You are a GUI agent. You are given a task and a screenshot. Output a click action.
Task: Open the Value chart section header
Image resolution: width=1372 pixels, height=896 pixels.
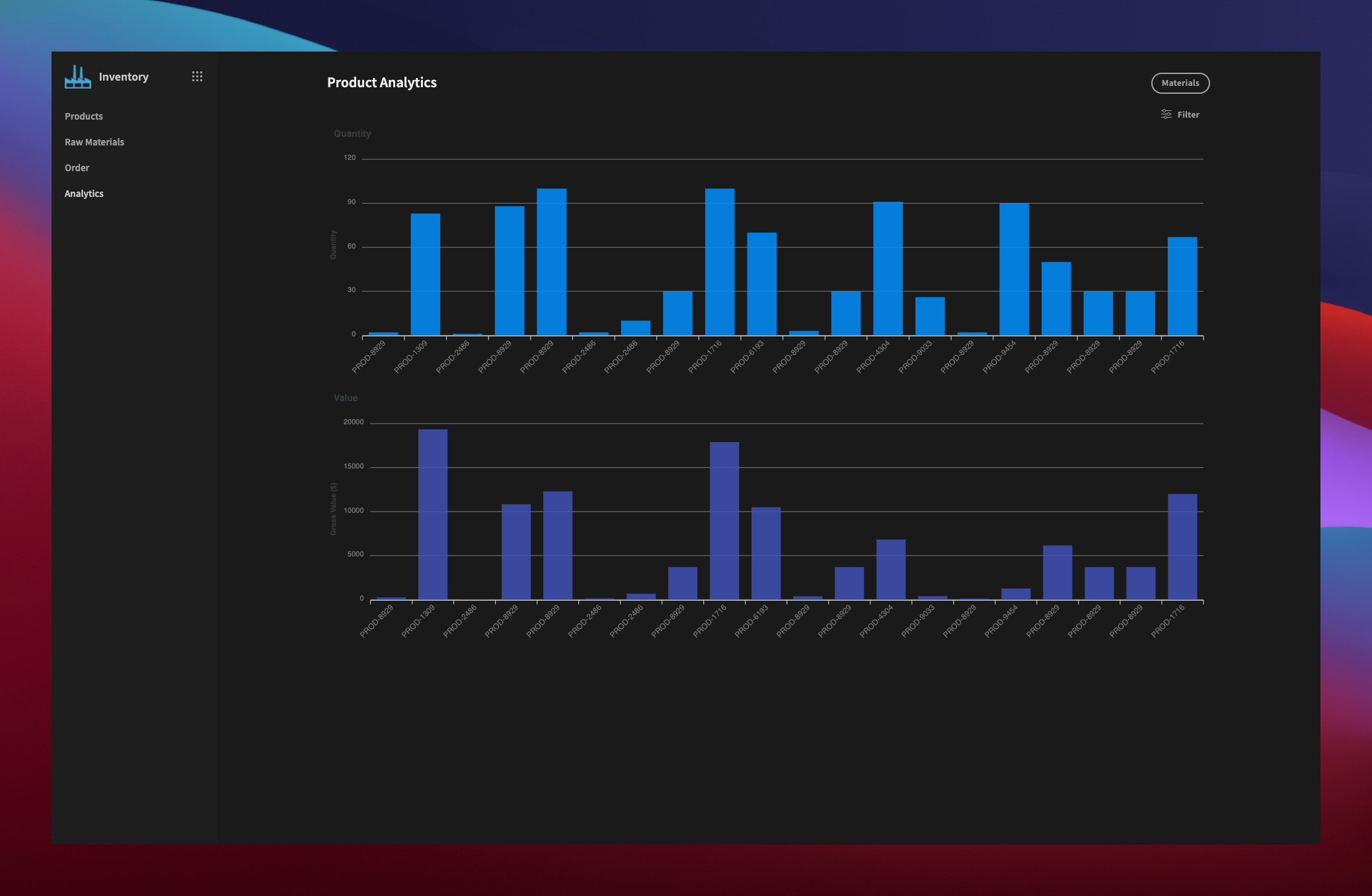(346, 398)
